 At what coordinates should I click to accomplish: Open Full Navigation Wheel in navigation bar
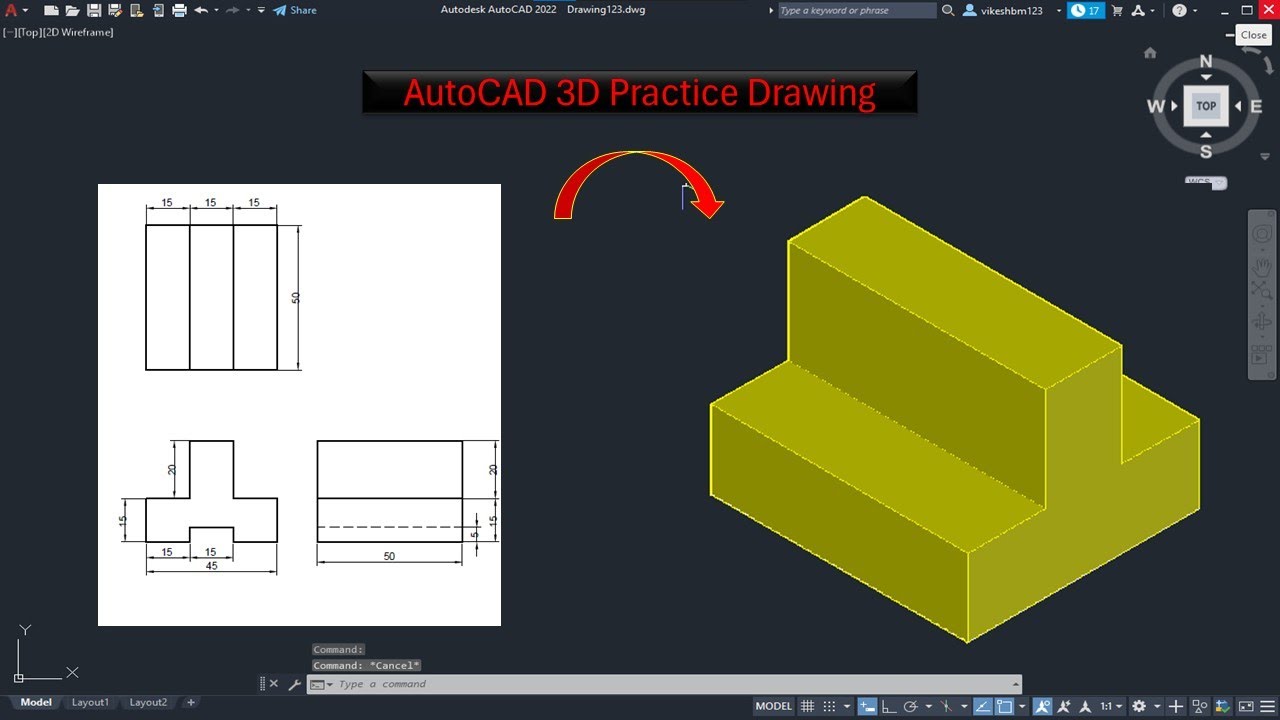pos(1262,234)
